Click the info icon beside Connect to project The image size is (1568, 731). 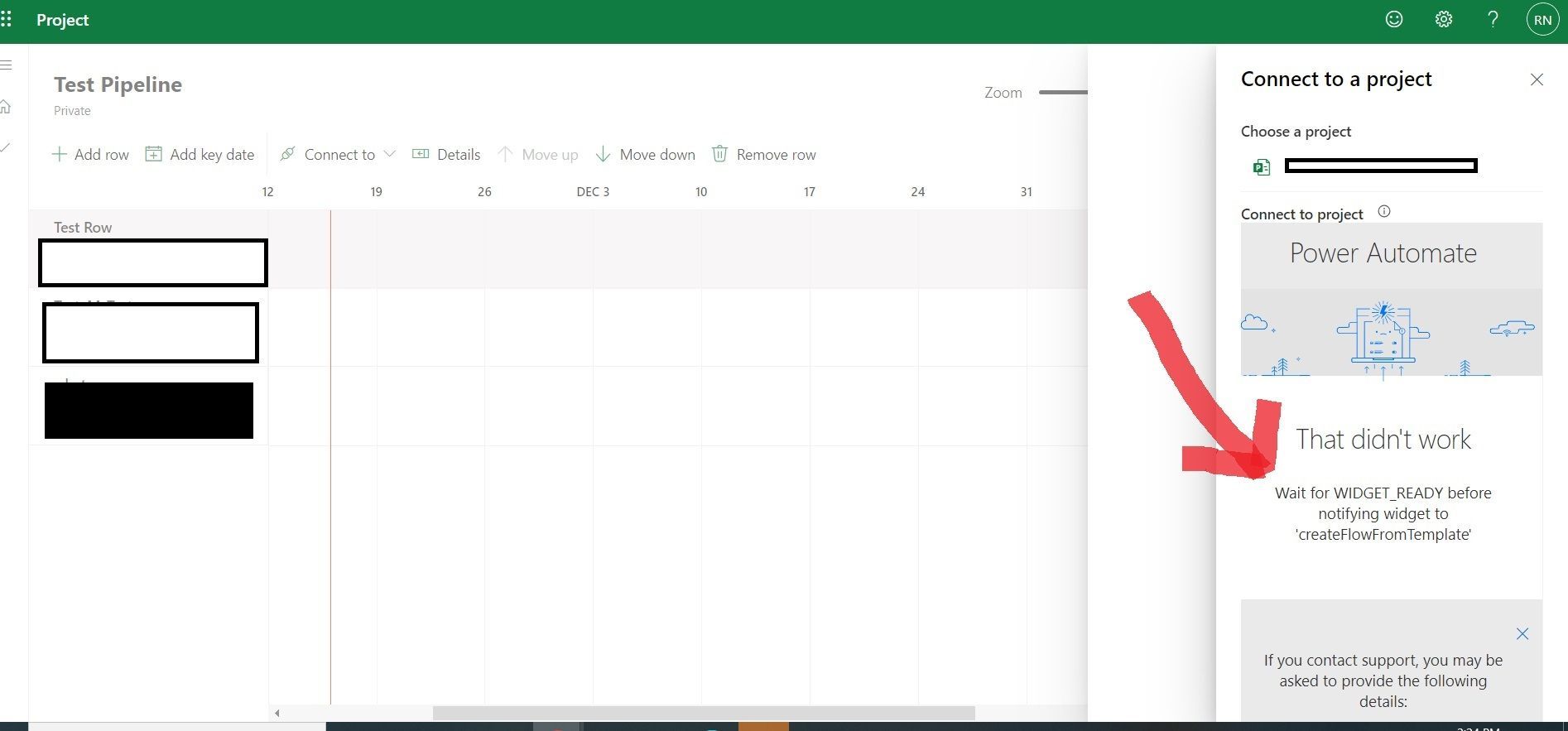(1383, 211)
